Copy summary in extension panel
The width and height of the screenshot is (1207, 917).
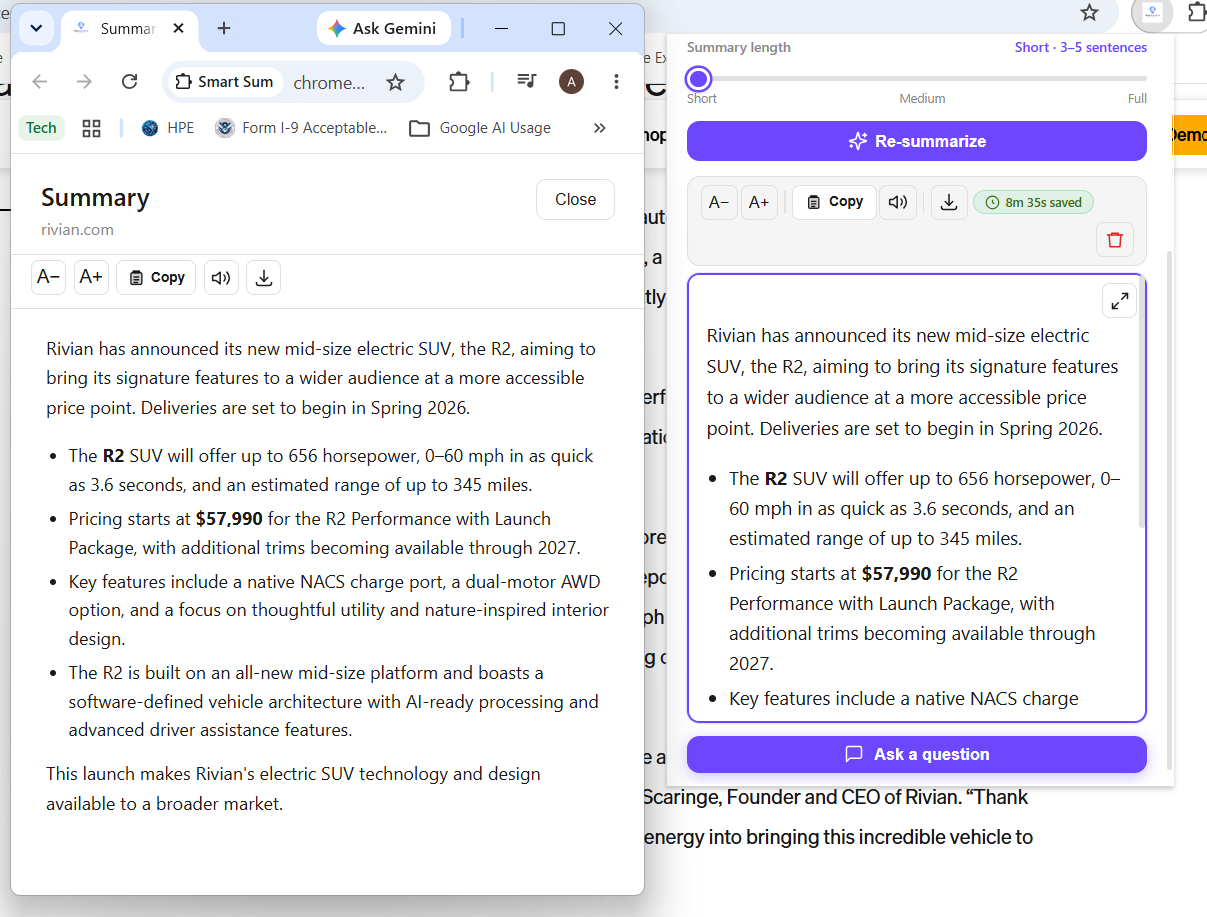(x=834, y=202)
